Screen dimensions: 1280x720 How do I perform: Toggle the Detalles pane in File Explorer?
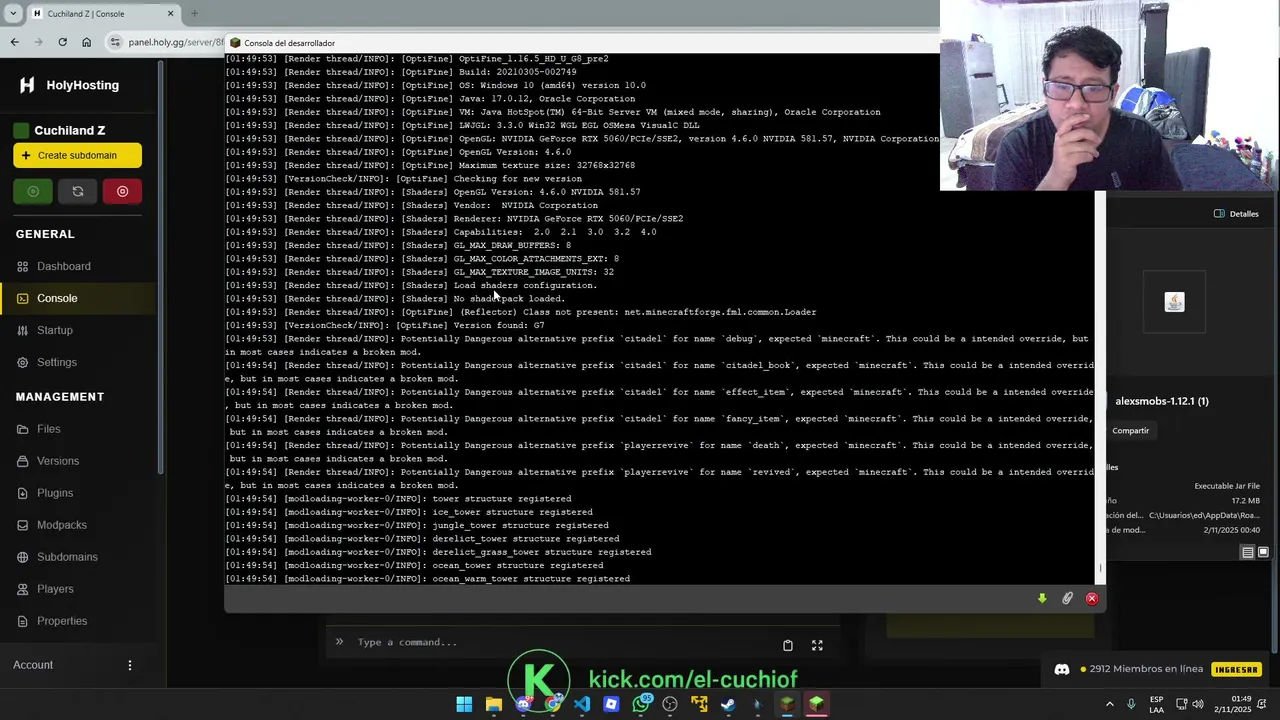tap(1236, 213)
